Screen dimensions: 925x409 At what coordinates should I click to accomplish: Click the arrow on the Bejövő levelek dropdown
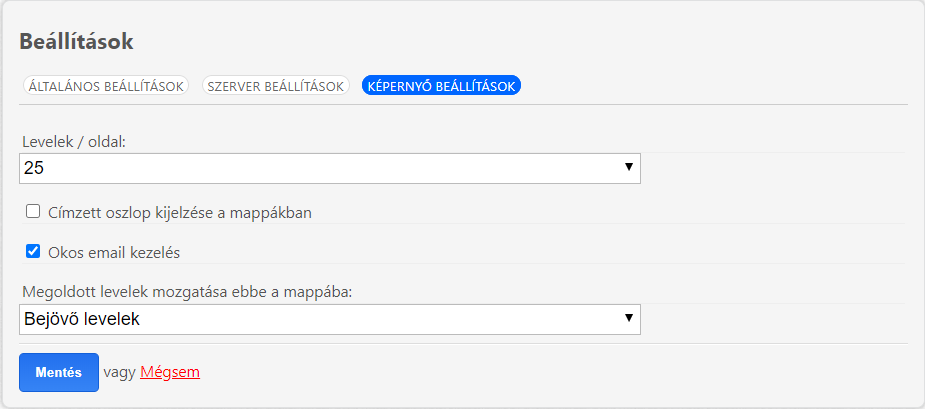pyautogui.click(x=628, y=318)
